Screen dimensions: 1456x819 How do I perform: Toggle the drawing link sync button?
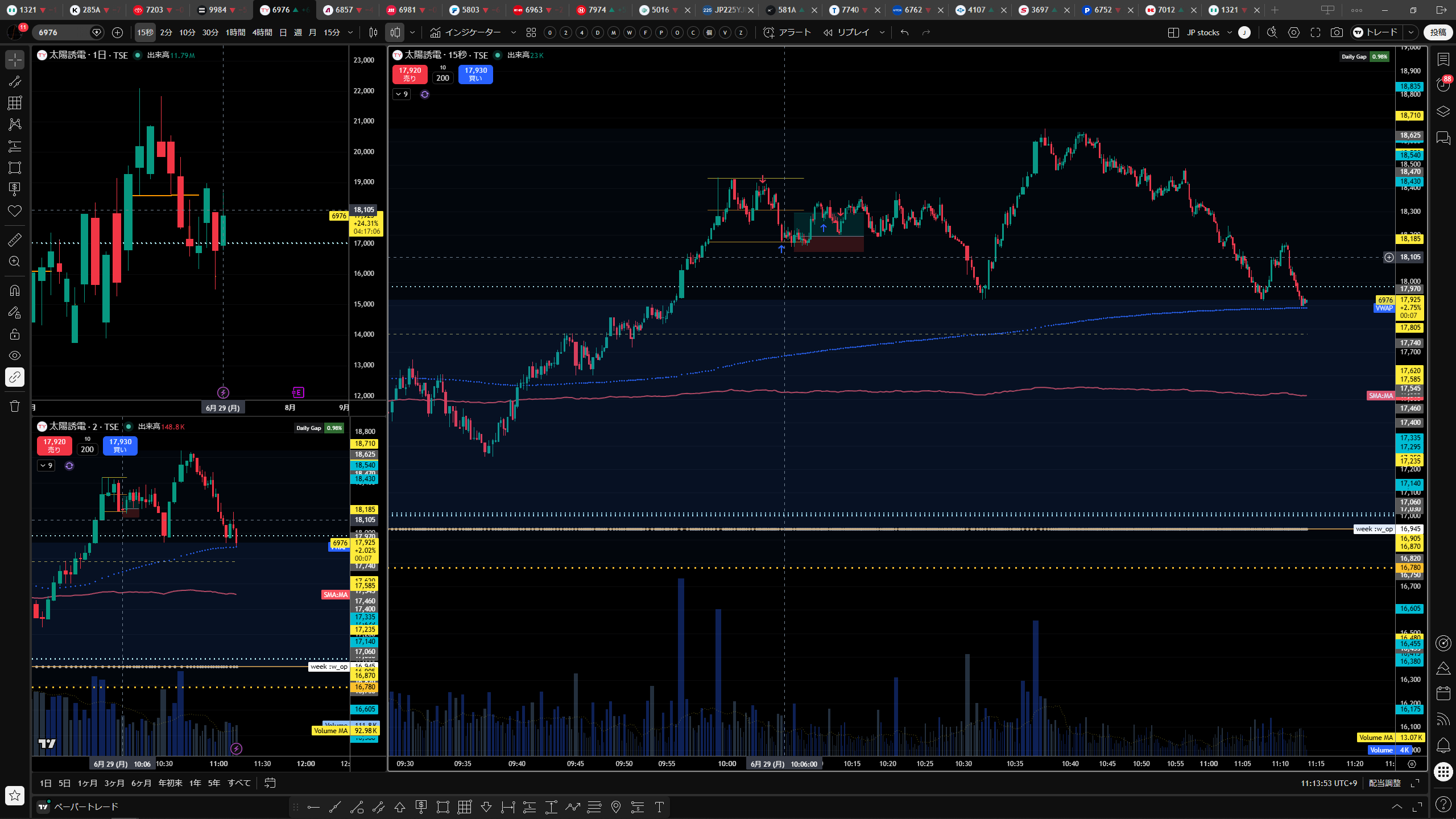click(x=15, y=377)
